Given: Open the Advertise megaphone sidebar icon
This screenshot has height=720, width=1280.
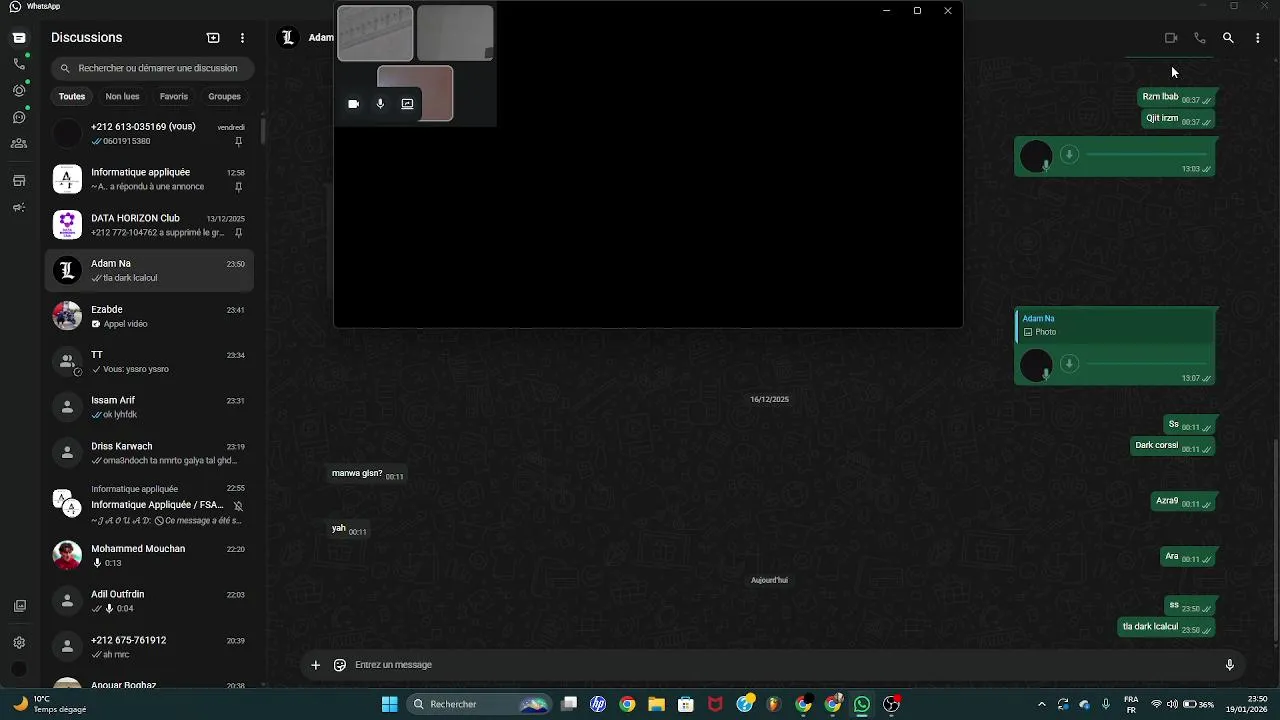Looking at the screenshot, I should (19, 208).
